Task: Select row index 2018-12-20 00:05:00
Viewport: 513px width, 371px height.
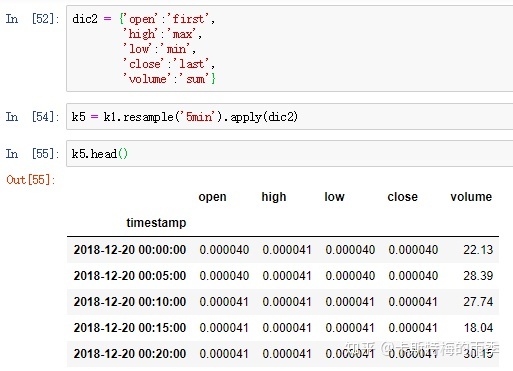Action: (x=130, y=276)
